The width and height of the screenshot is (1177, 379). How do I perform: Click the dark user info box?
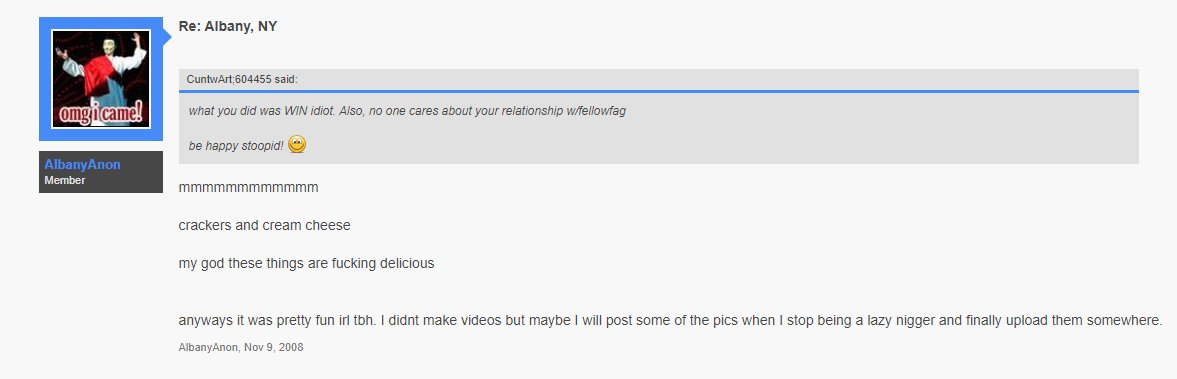(101, 172)
